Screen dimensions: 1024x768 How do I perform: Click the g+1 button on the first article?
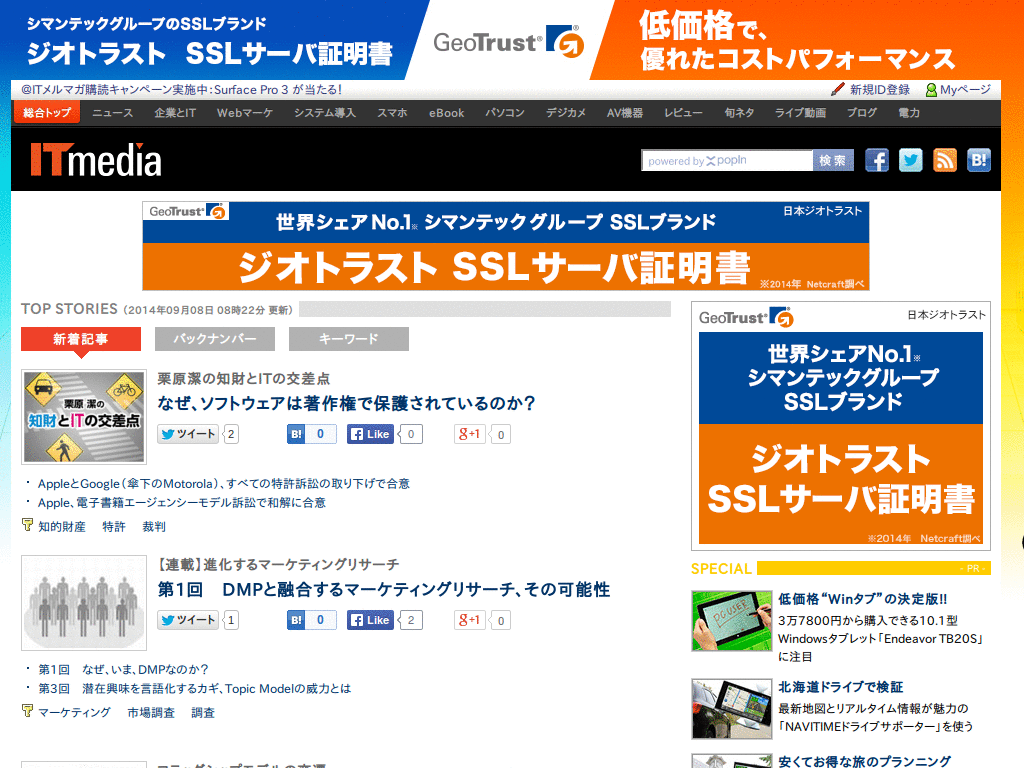468,434
